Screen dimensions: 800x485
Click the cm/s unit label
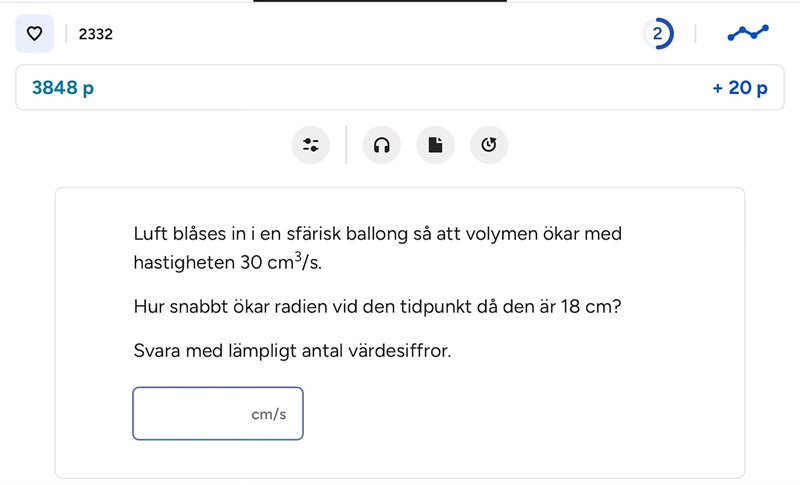(269, 414)
